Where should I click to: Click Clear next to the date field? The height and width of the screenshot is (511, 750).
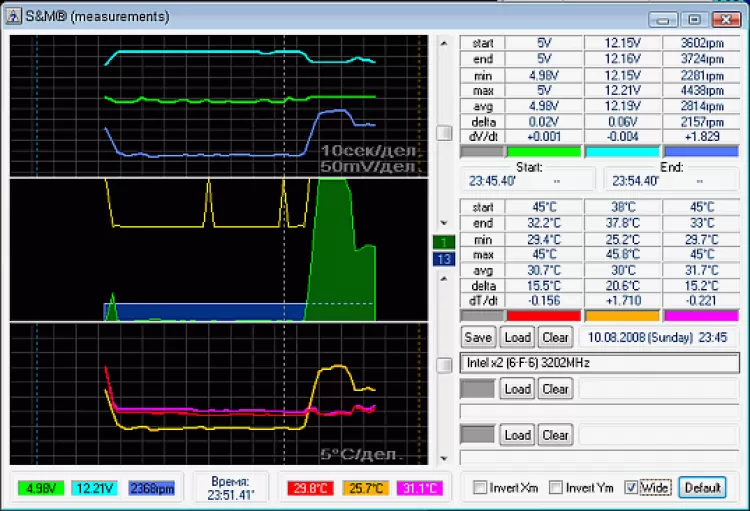(555, 337)
